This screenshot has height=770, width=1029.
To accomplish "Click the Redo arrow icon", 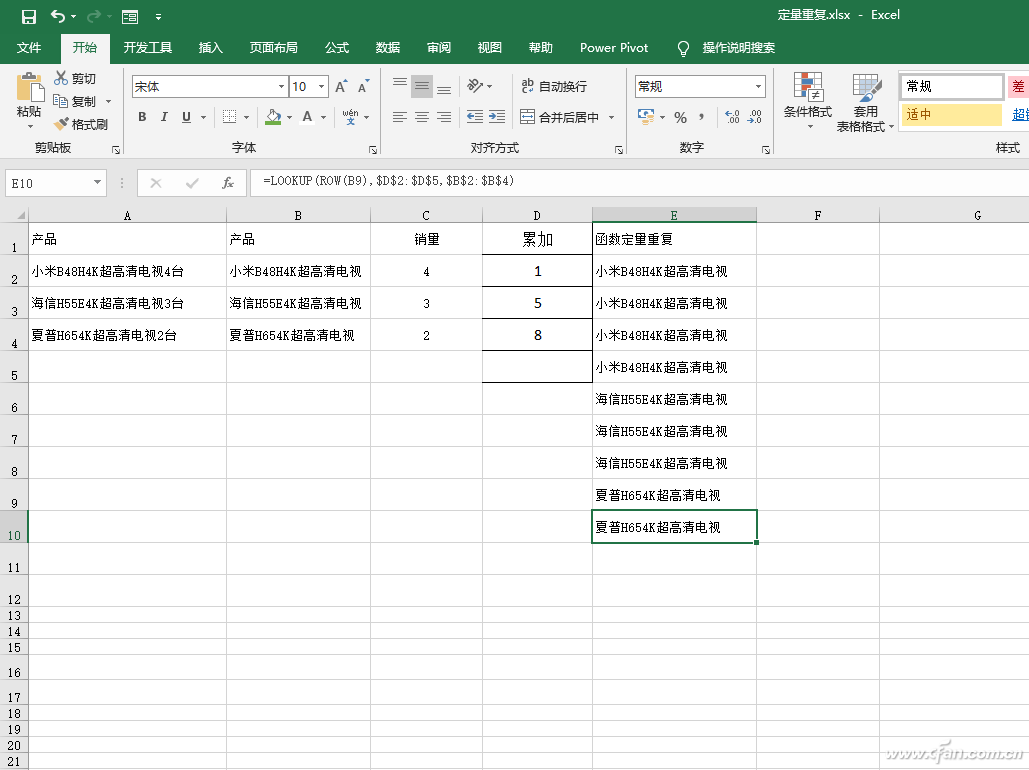I will pyautogui.click(x=94, y=16).
